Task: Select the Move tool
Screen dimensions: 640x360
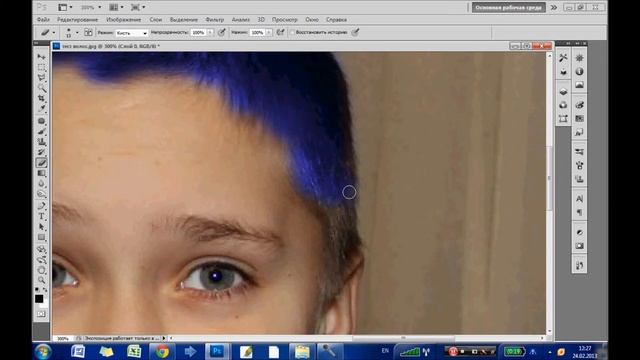Action: point(41,56)
